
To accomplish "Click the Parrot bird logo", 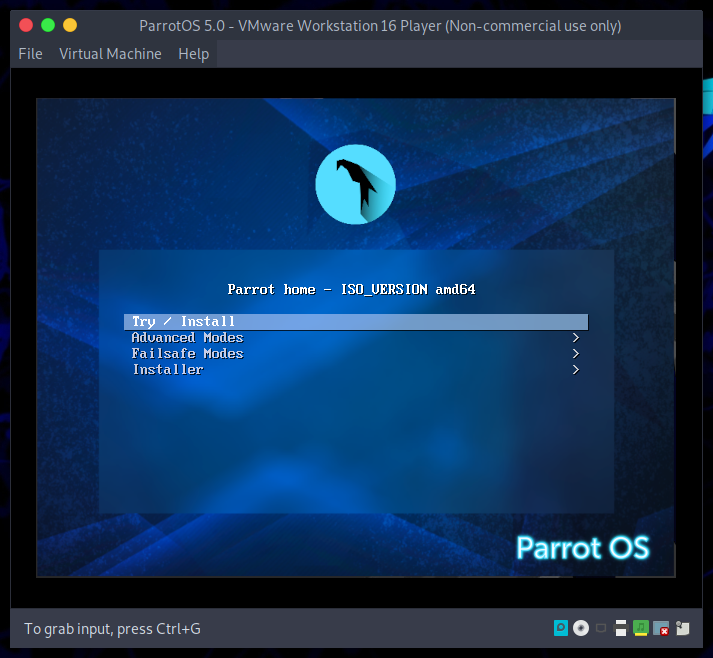I will point(355,184).
